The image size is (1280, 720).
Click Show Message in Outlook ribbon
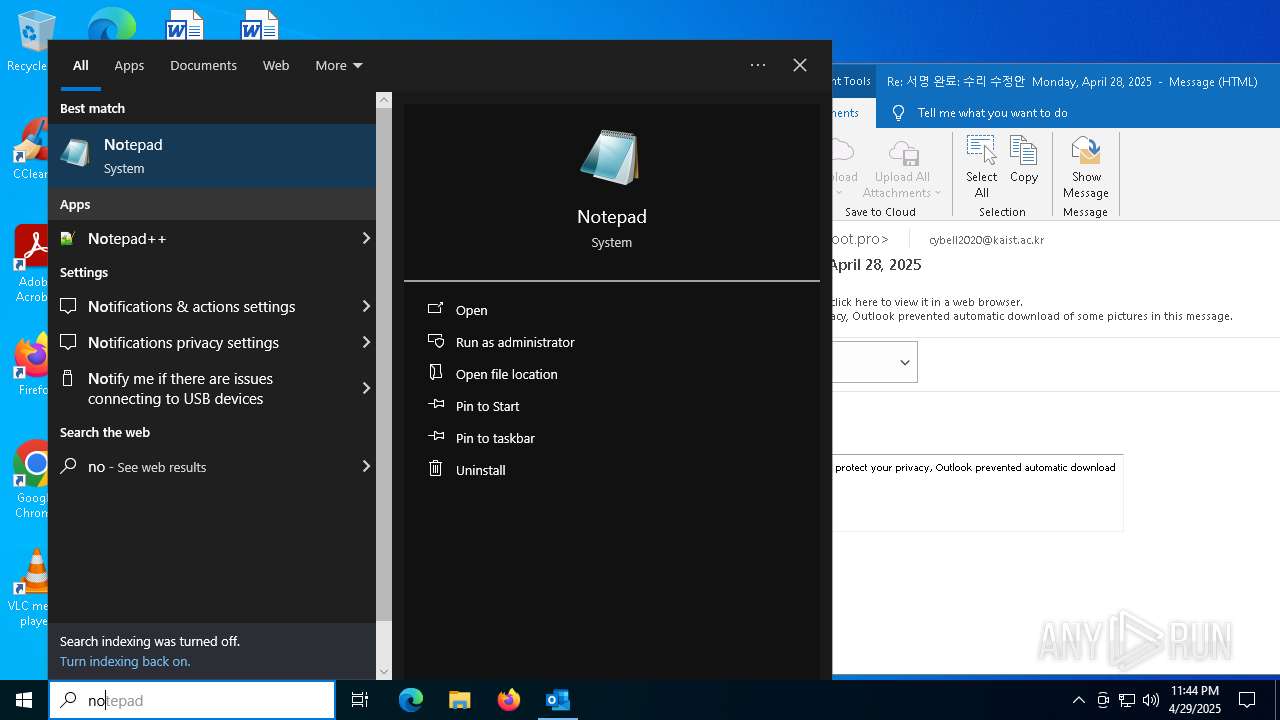1086,168
